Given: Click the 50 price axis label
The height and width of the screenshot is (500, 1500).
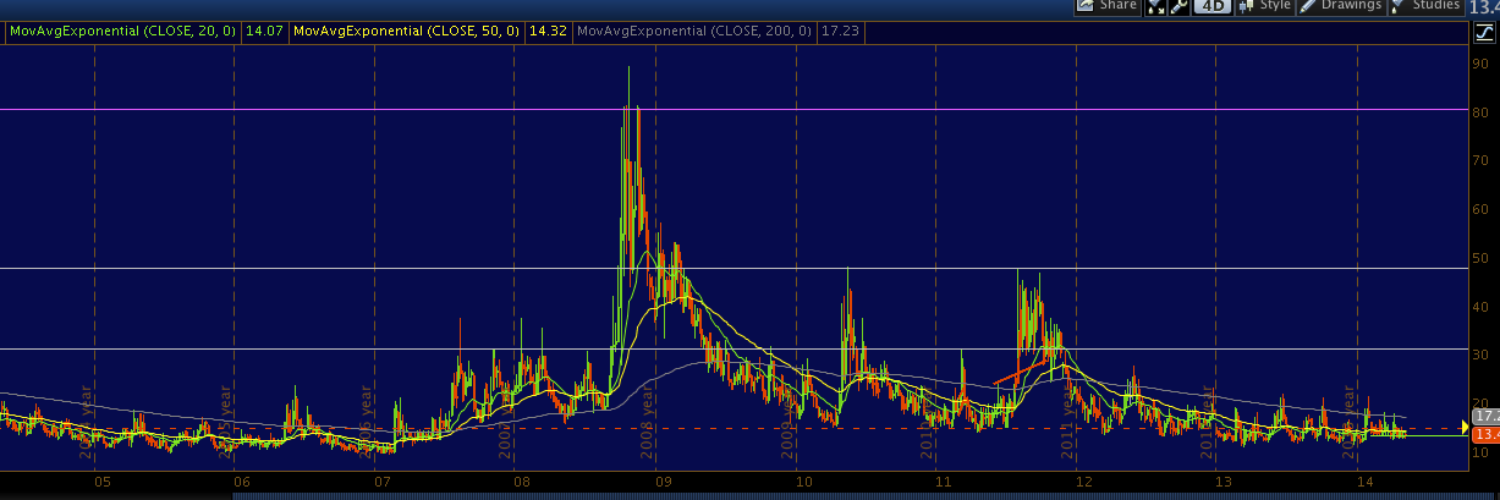Looking at the screenshot, I should (x=1480, y=258).
